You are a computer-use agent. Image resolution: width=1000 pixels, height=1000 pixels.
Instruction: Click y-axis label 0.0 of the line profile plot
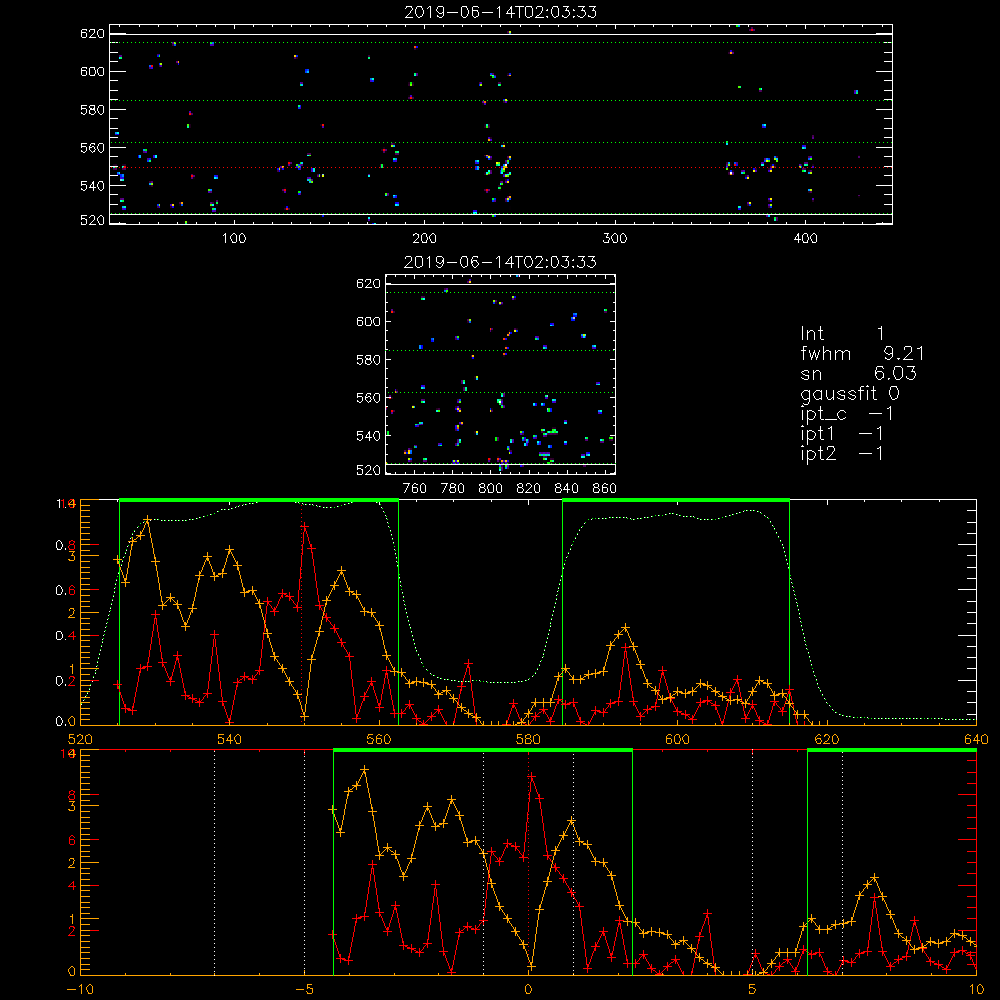[65, 722]
